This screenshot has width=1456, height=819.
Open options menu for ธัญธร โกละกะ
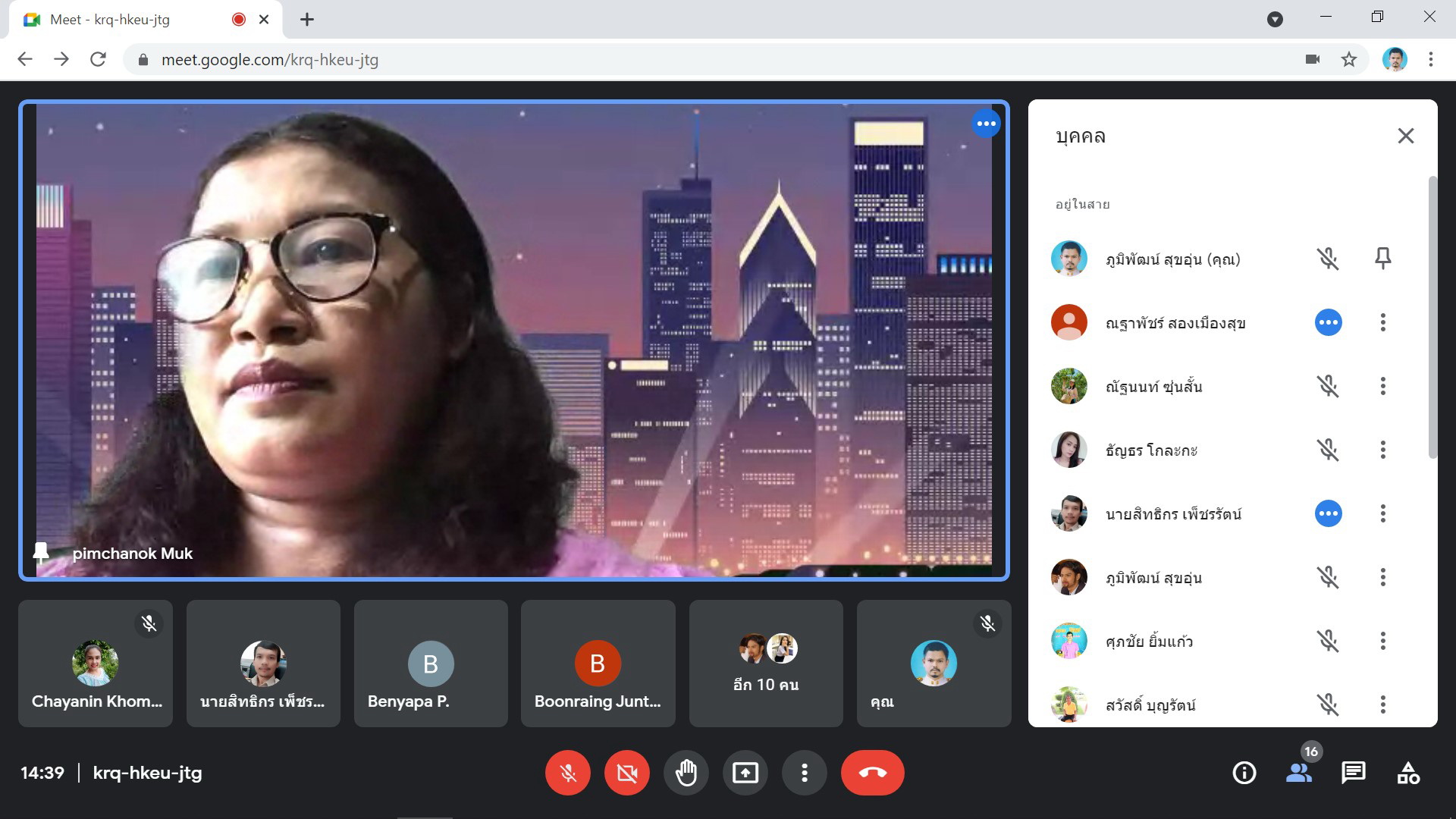[x=1382, y=450]
